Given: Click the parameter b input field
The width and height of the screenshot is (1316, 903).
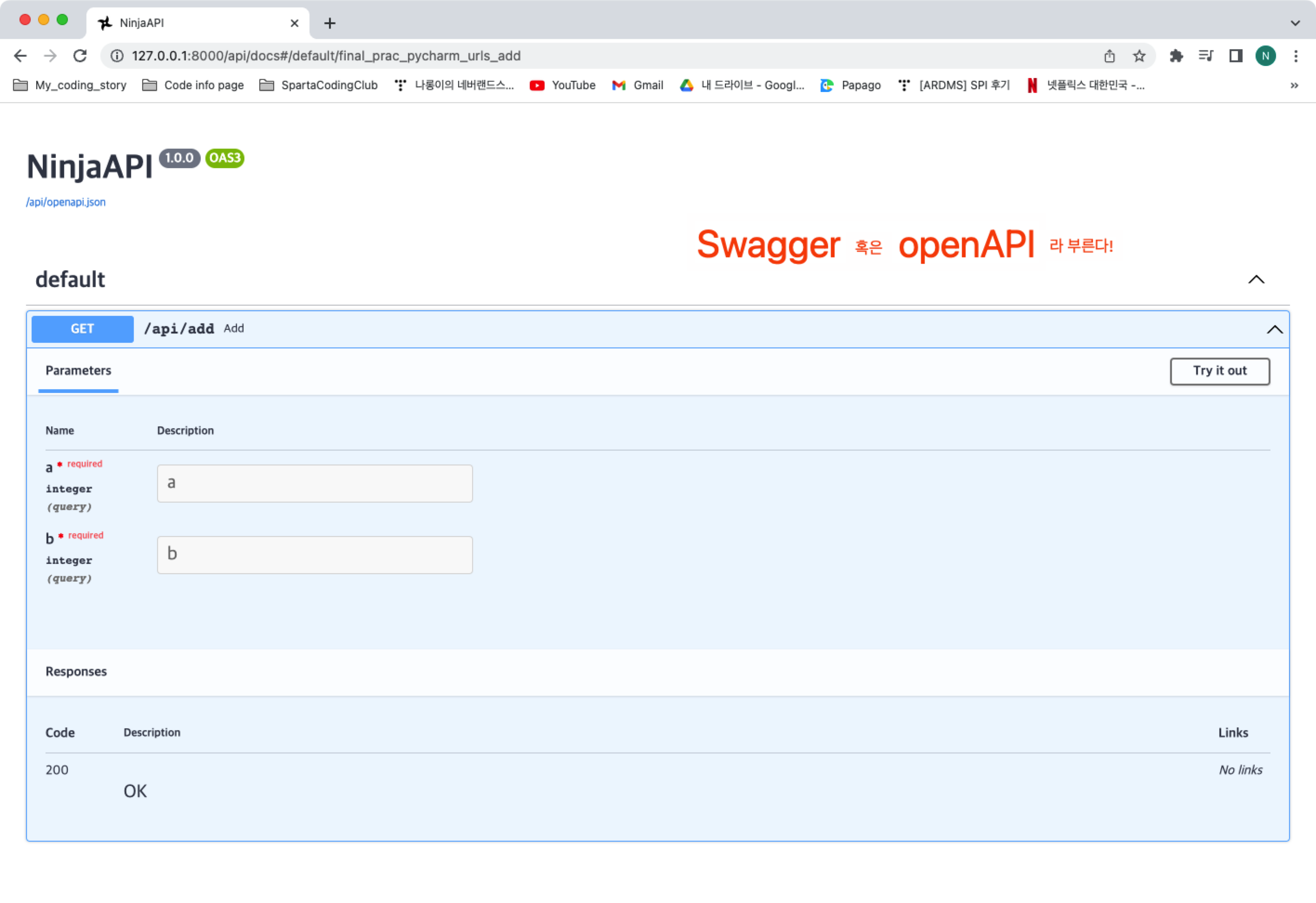Looking at the screenshot, I should [x=314, y=555].
